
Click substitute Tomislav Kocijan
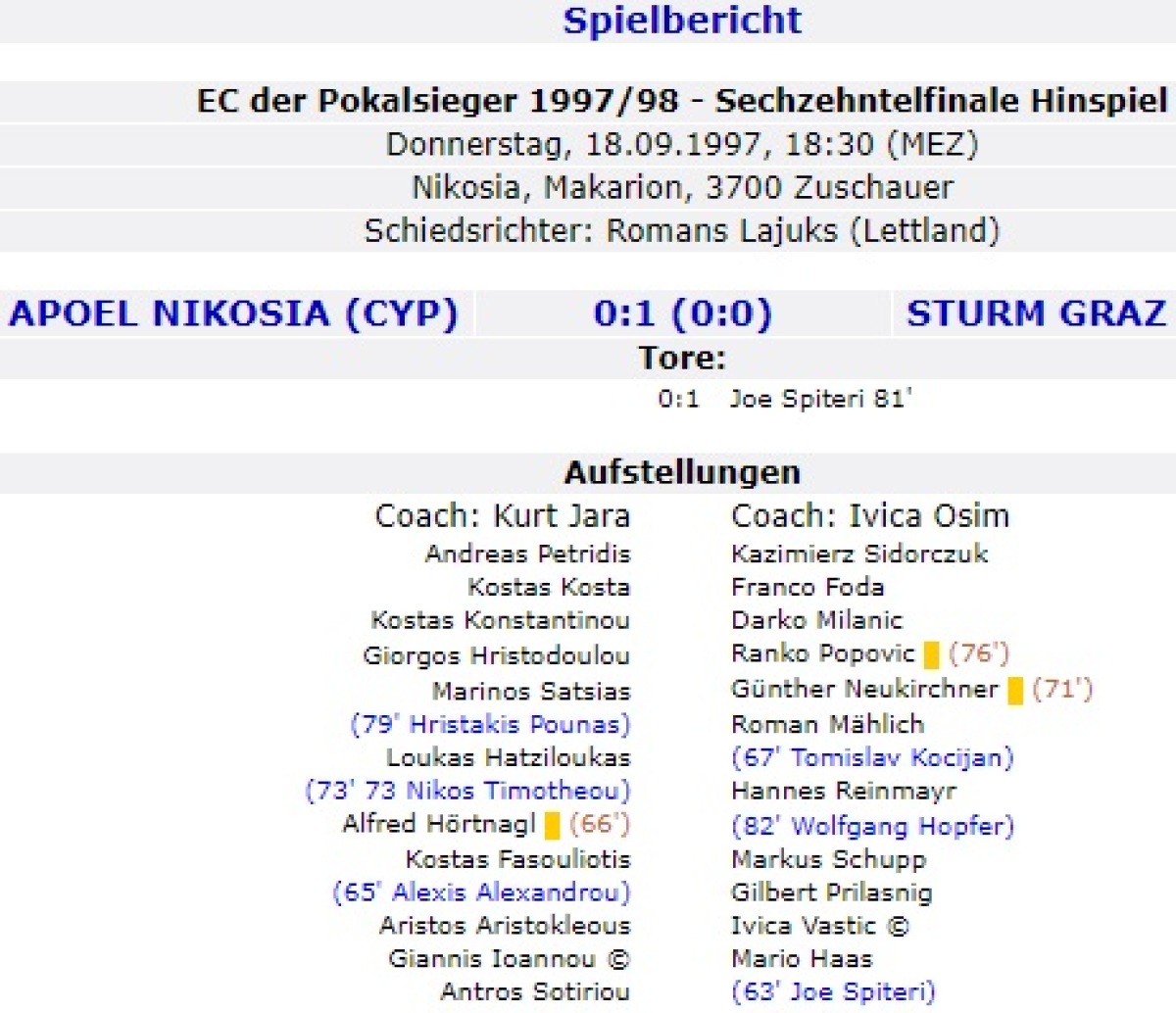pos(872,757)
